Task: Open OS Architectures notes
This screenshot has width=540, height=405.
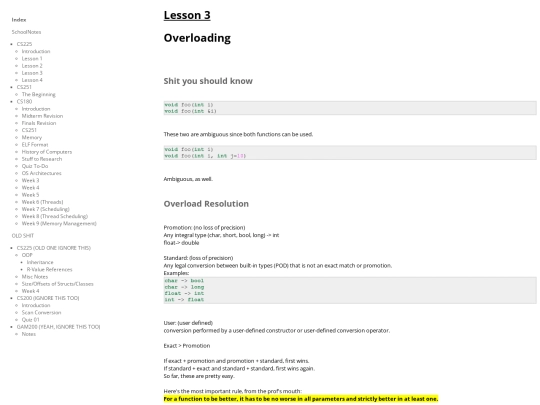Action: [x=42, y=173]
